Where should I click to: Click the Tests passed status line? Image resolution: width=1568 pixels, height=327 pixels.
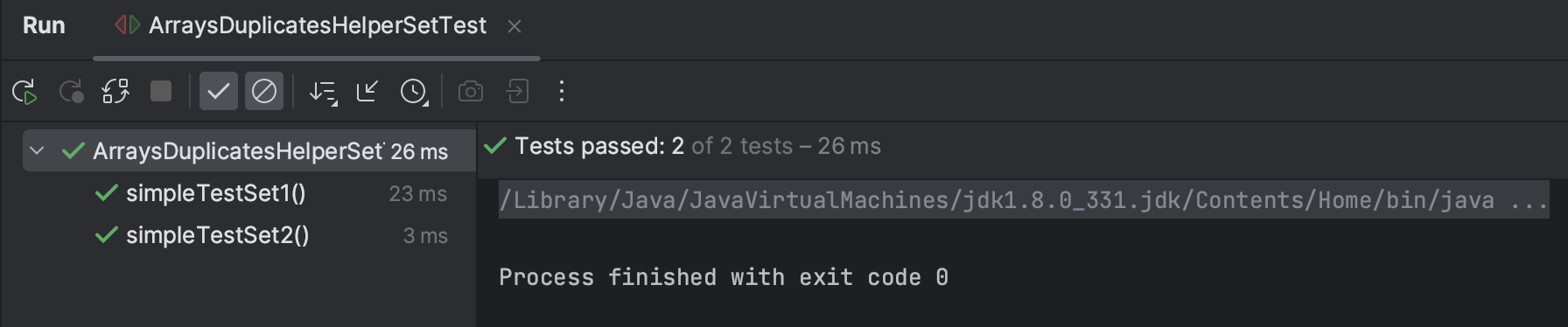point(682,146)
